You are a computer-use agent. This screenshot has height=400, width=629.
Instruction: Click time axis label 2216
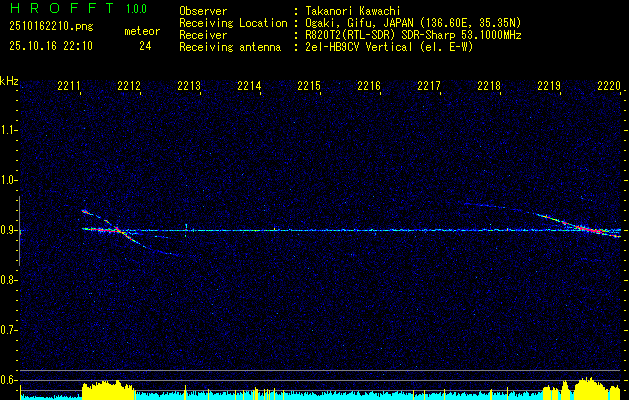pos(369,86)
